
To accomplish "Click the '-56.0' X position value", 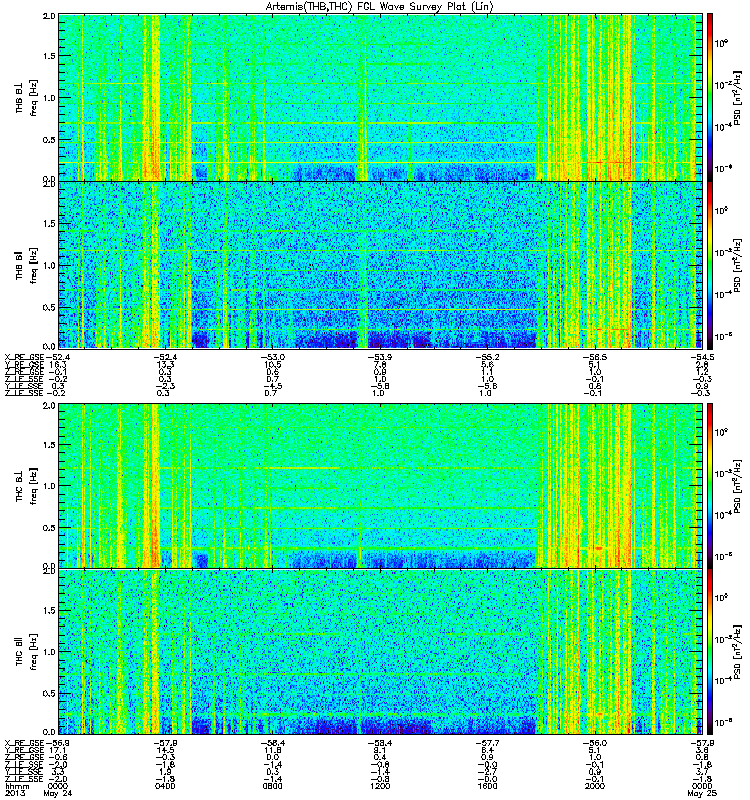I will click(595, 743).
